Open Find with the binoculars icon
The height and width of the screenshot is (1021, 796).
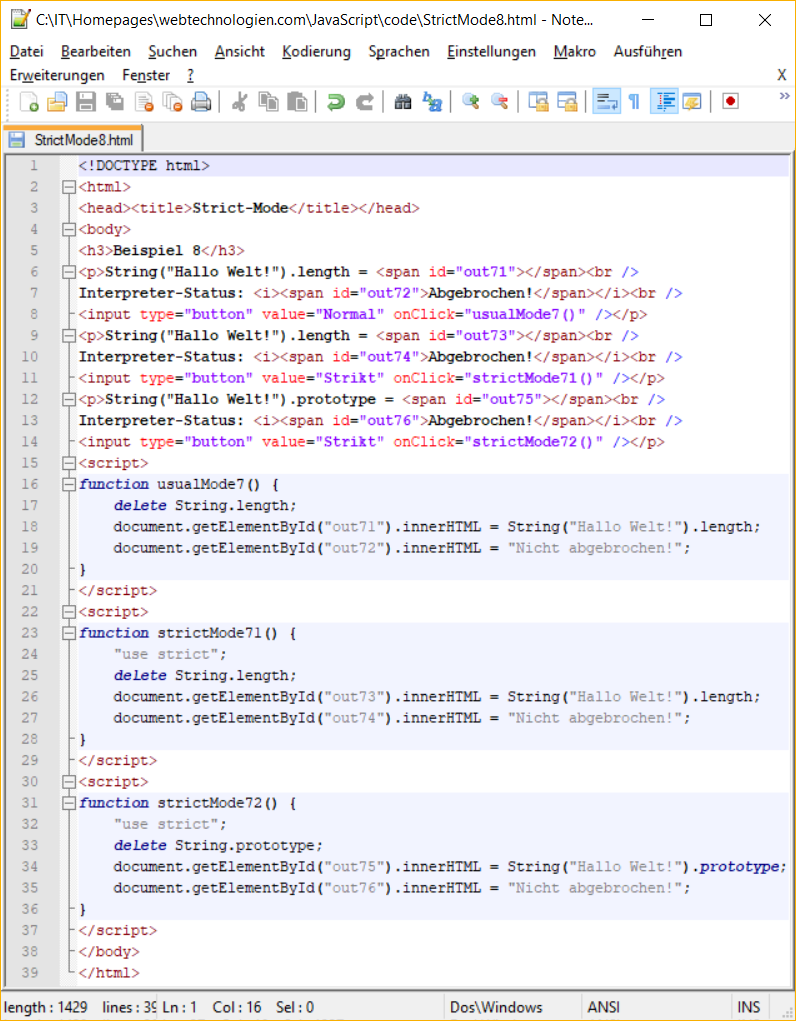coord(403,101)
